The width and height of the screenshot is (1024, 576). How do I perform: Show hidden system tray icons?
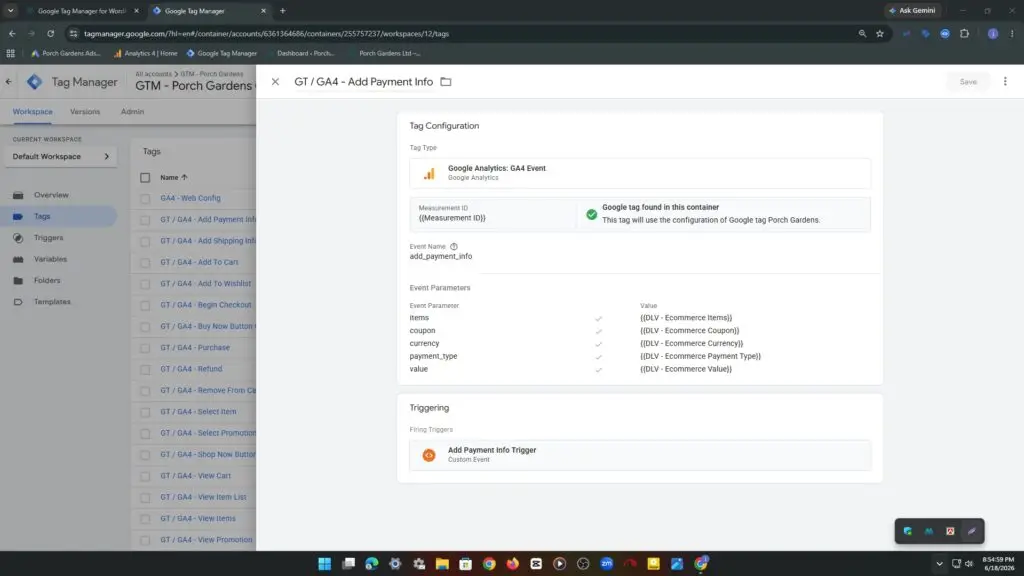[x=939, y=564]
